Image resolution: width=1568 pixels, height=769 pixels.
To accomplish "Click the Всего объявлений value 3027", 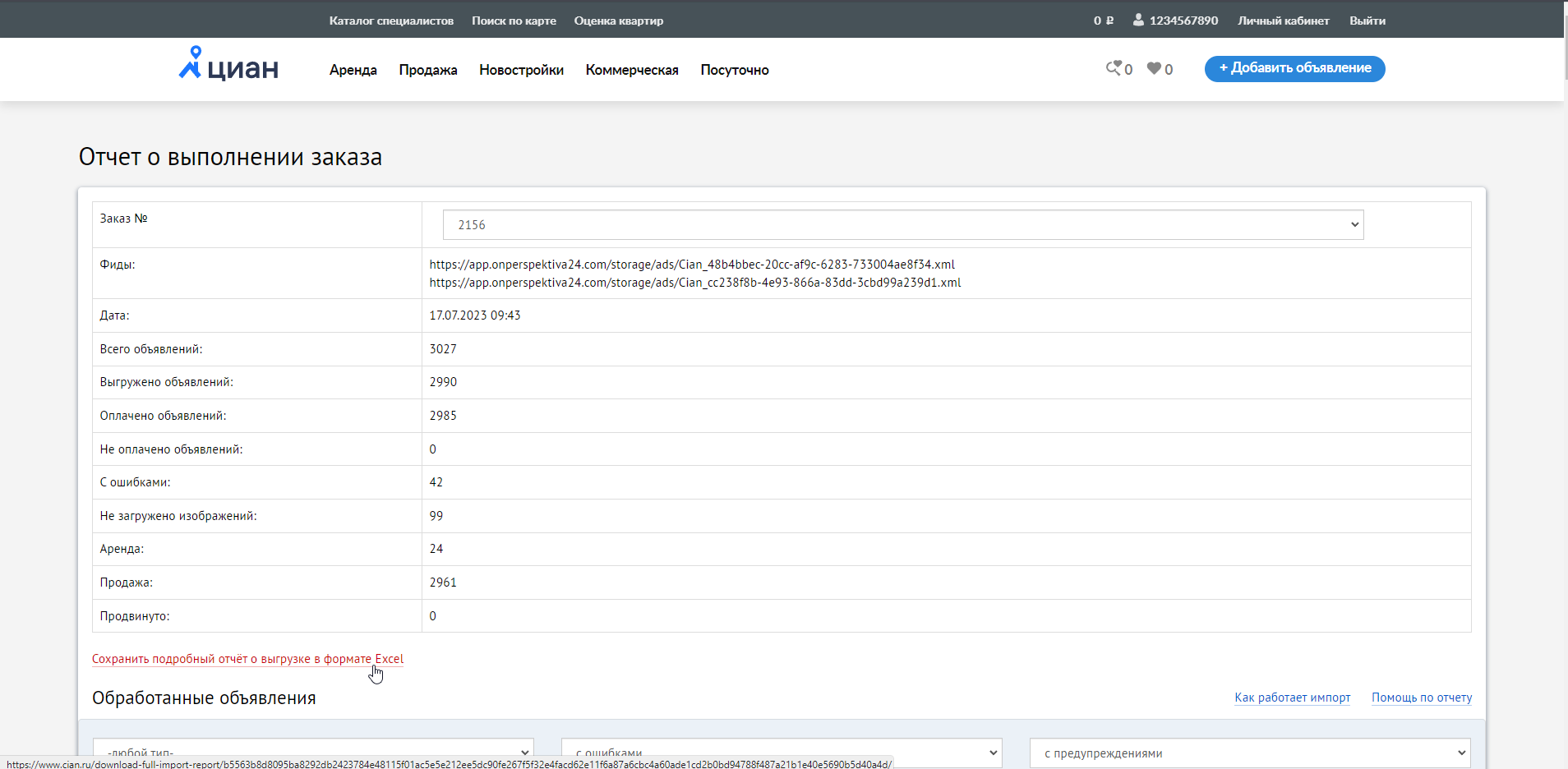I will 443,349.
